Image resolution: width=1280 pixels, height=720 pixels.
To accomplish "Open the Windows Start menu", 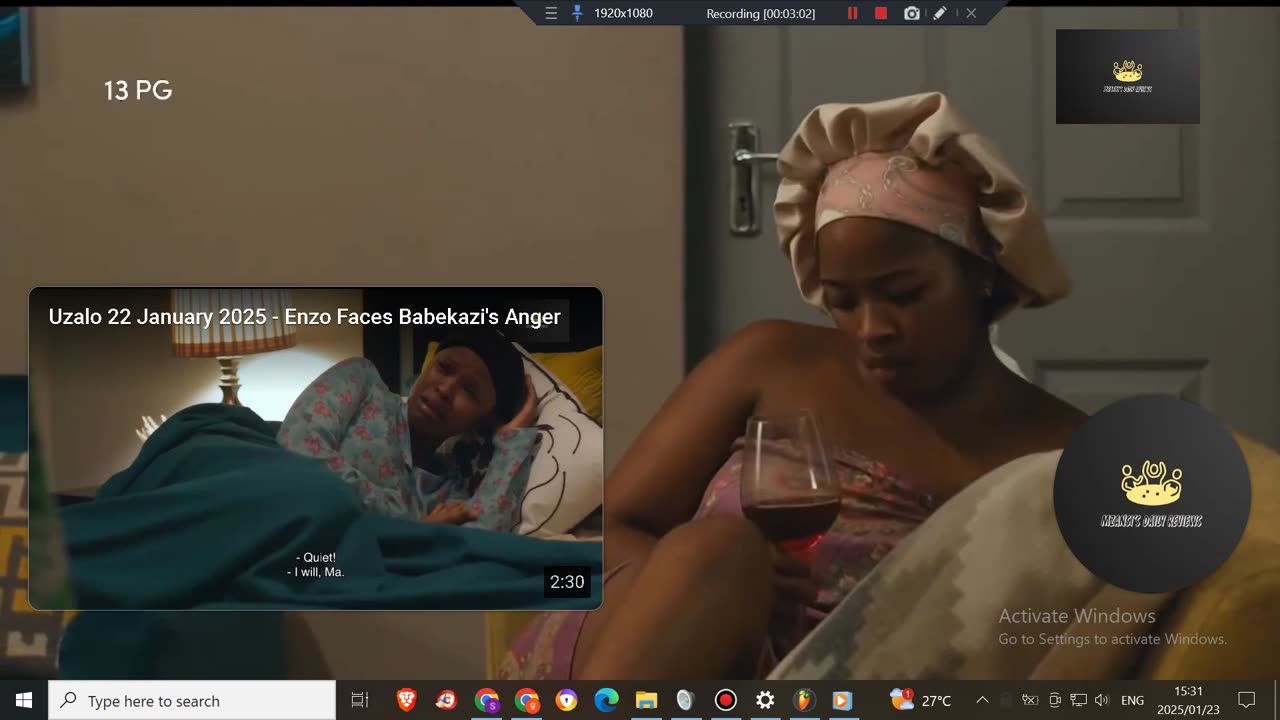I will [24, 700].
